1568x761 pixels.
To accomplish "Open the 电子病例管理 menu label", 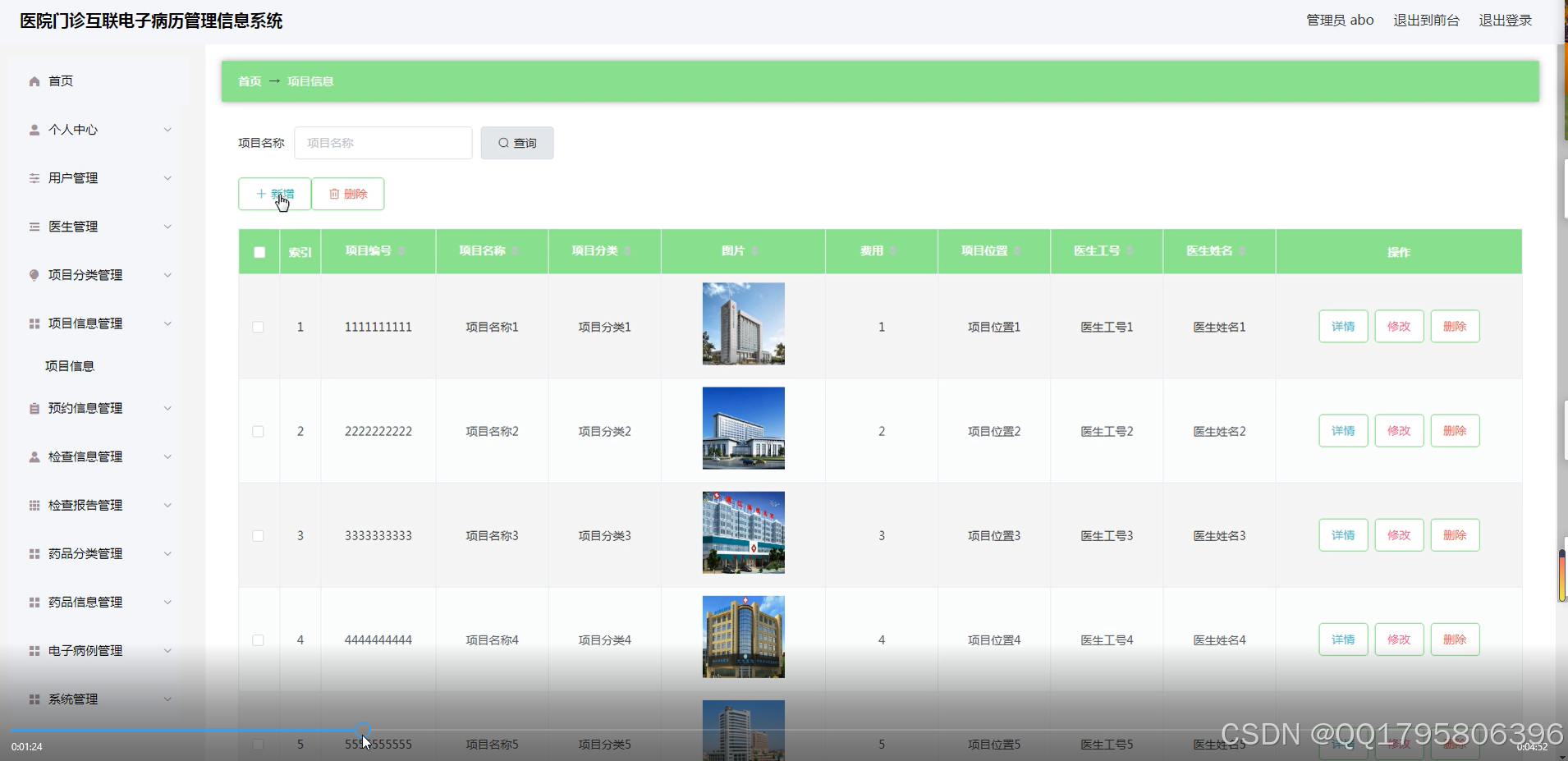I will coord(85,650).
